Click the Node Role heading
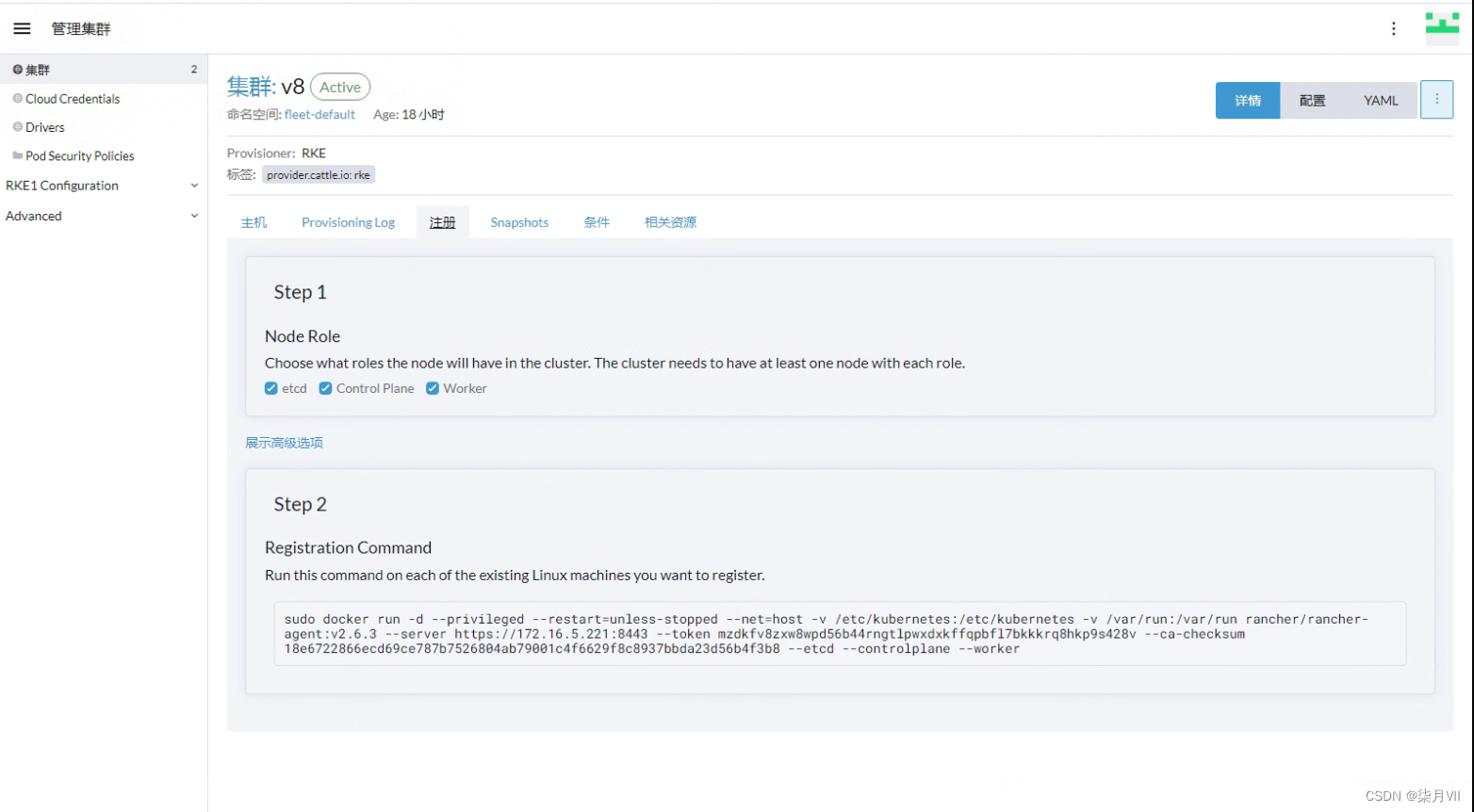Screen dimensions: 1474x812 [x=303, y=336]
